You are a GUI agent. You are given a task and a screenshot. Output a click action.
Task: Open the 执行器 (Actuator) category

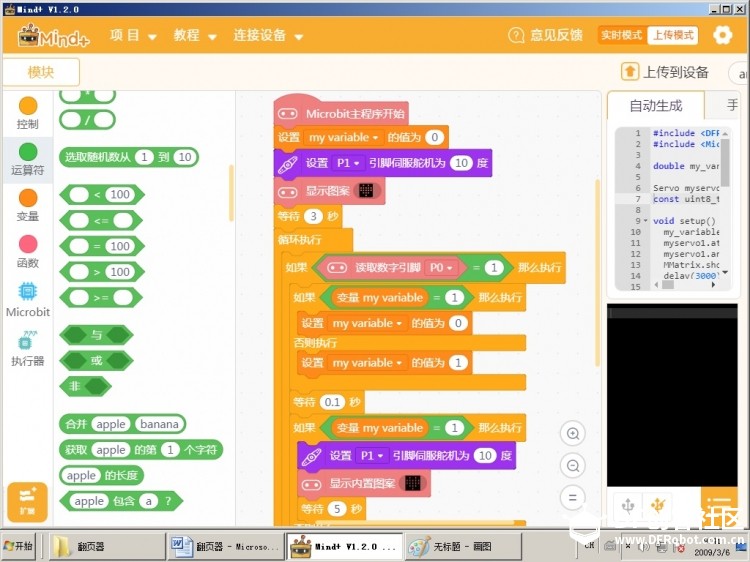(x=28, y=348)
